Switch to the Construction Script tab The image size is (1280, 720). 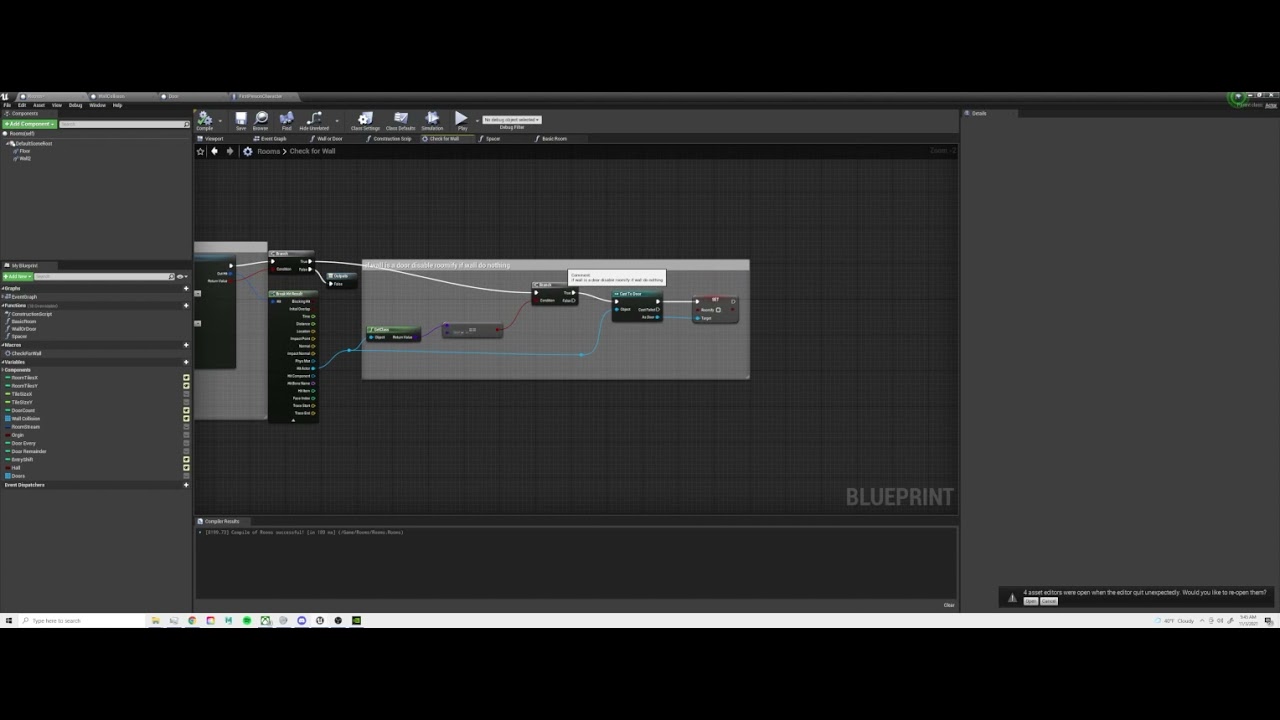tap(390, 139)
